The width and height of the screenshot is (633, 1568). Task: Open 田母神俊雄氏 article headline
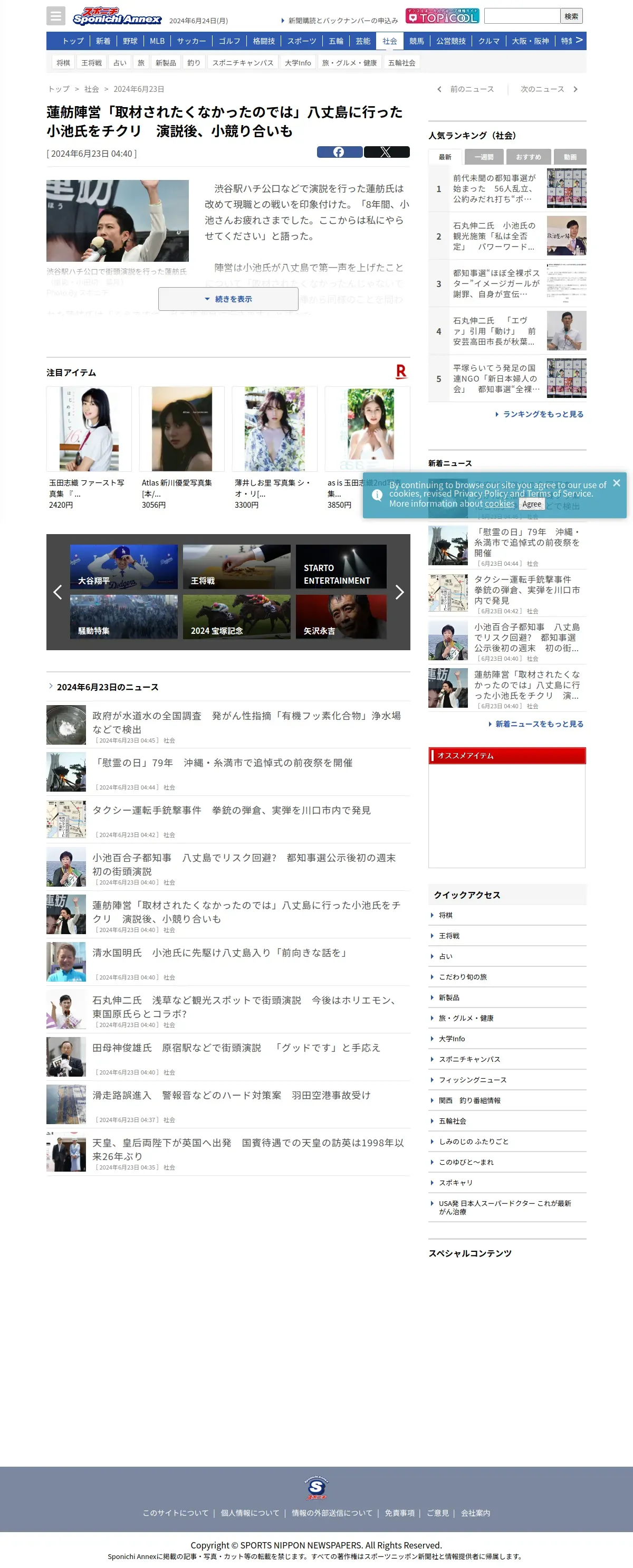236,1048
